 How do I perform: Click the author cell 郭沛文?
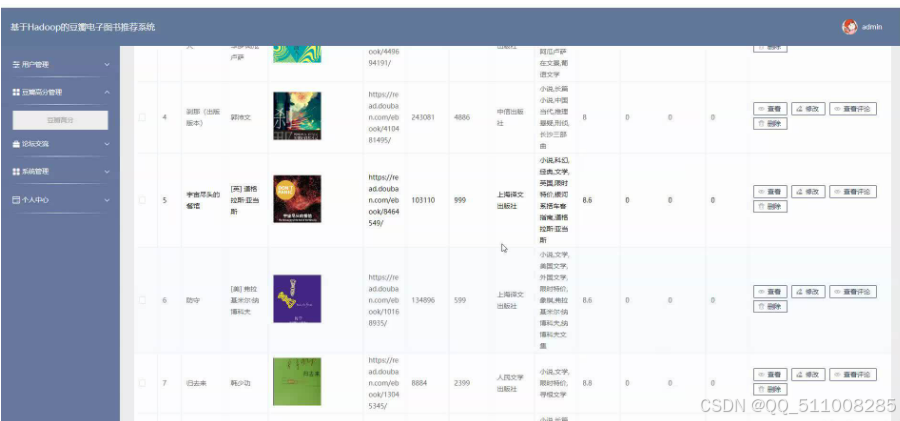(x=240, y=117)
